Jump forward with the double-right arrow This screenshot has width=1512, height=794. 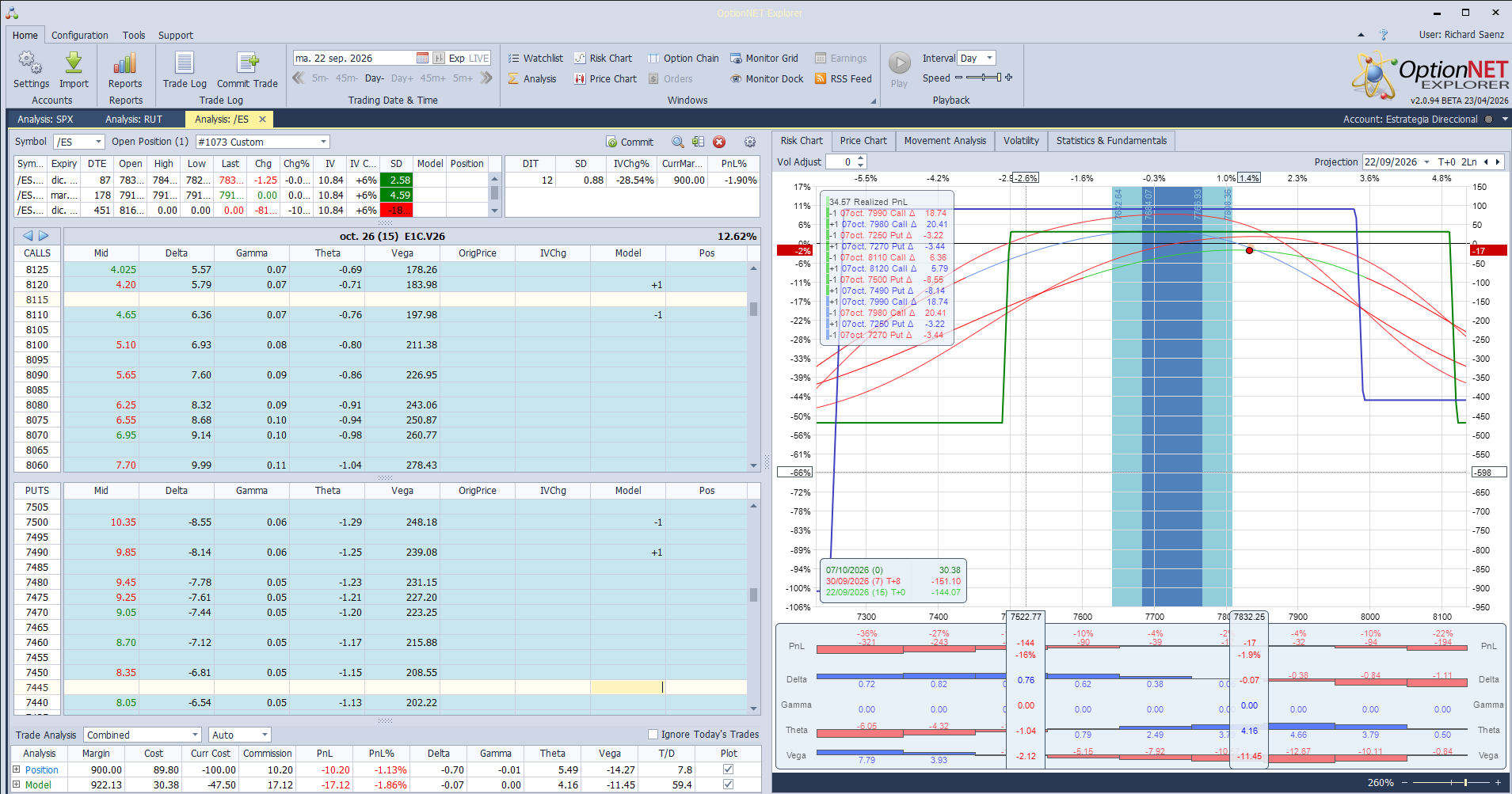click(486, 78)
